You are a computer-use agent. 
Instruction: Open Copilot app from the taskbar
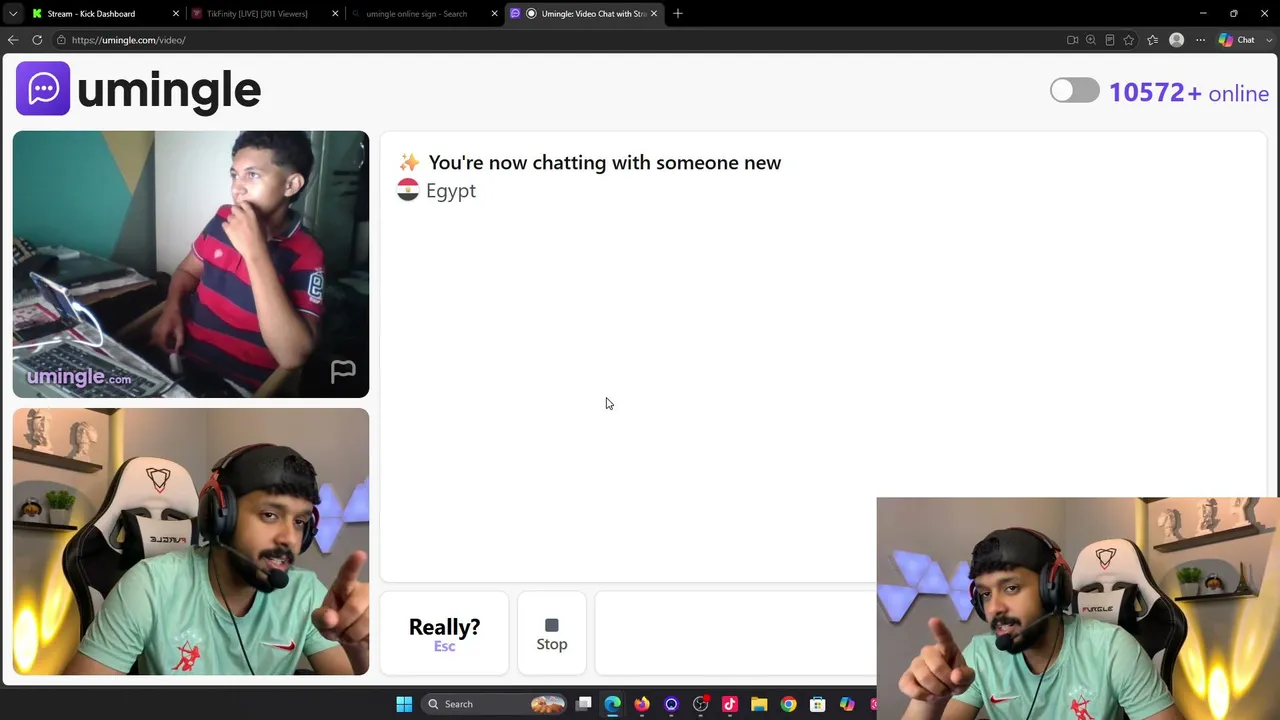click(847, 704)
